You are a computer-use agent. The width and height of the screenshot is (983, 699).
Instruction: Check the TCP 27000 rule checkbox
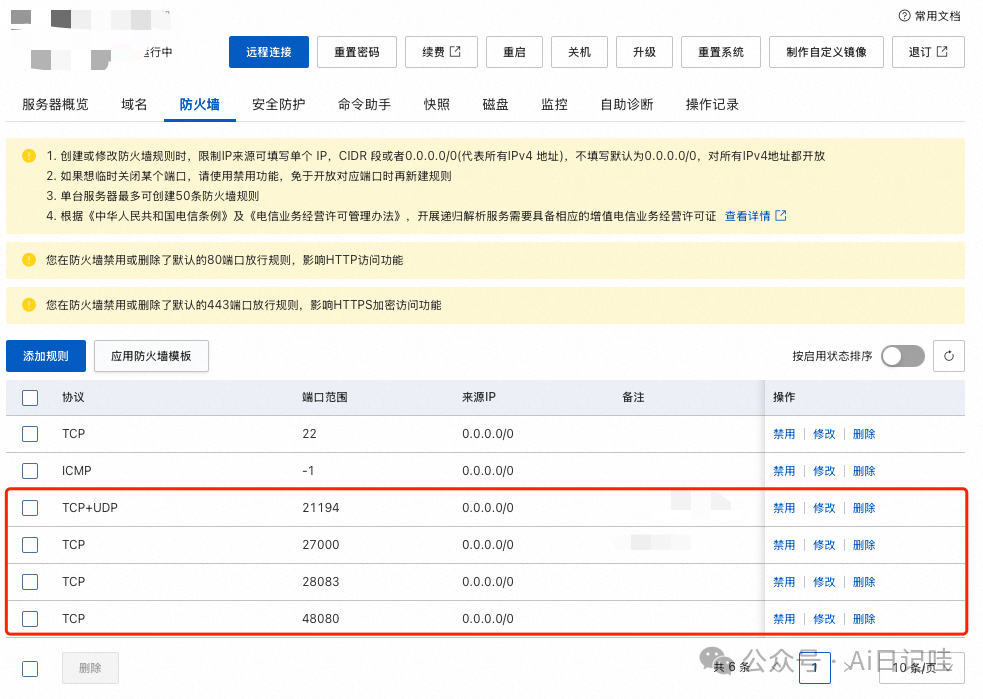[30, 545]
